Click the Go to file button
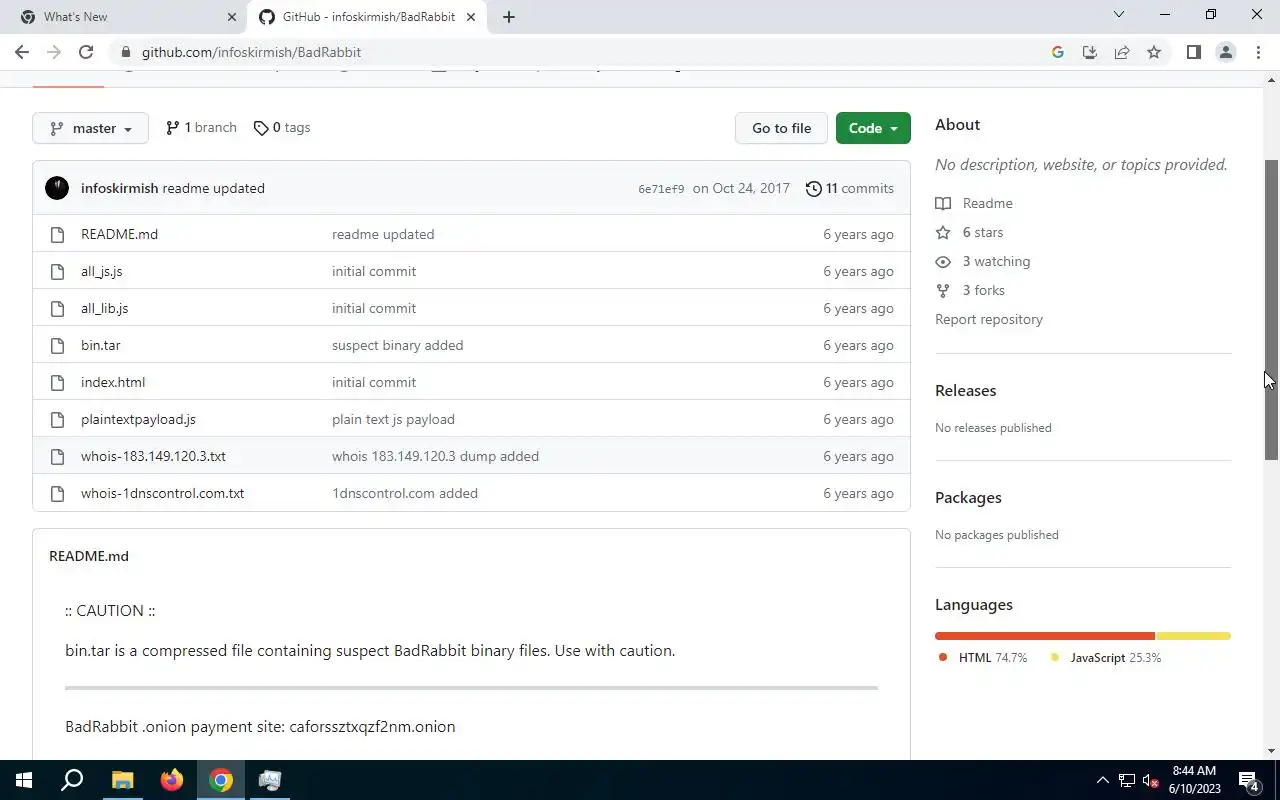 [781, 128]
